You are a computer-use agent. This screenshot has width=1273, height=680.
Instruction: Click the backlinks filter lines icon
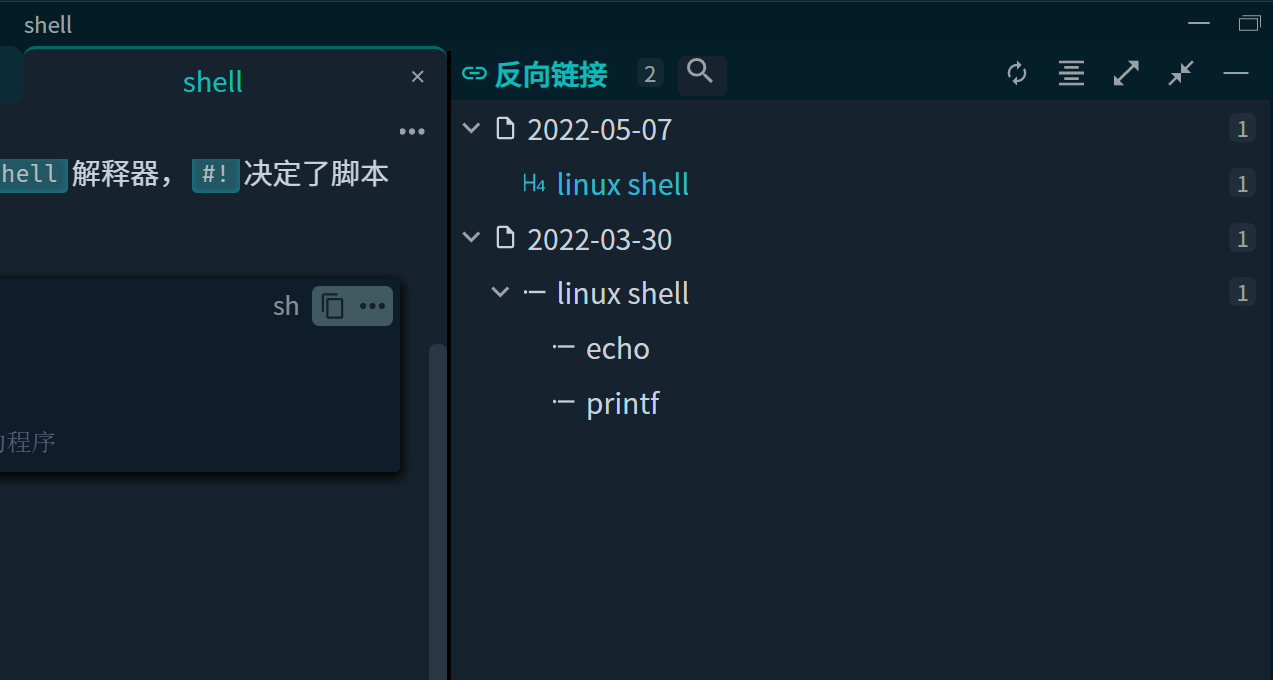point(1071,73)
